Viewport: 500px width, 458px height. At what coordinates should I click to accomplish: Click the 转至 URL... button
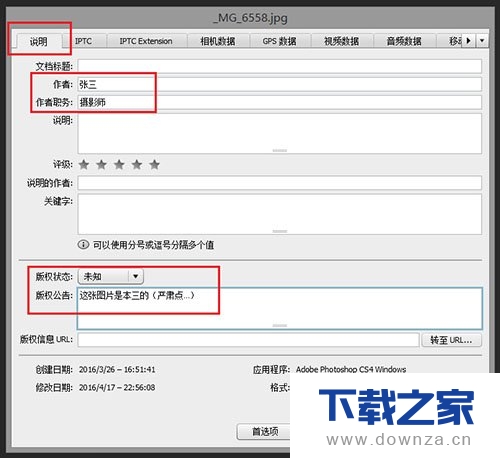point(451,340)
